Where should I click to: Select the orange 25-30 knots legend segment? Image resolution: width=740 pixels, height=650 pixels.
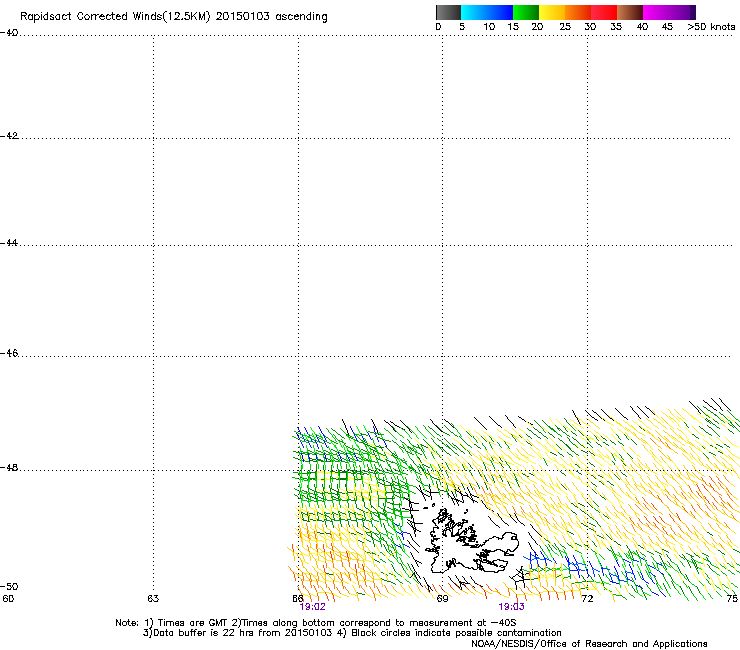578,12
